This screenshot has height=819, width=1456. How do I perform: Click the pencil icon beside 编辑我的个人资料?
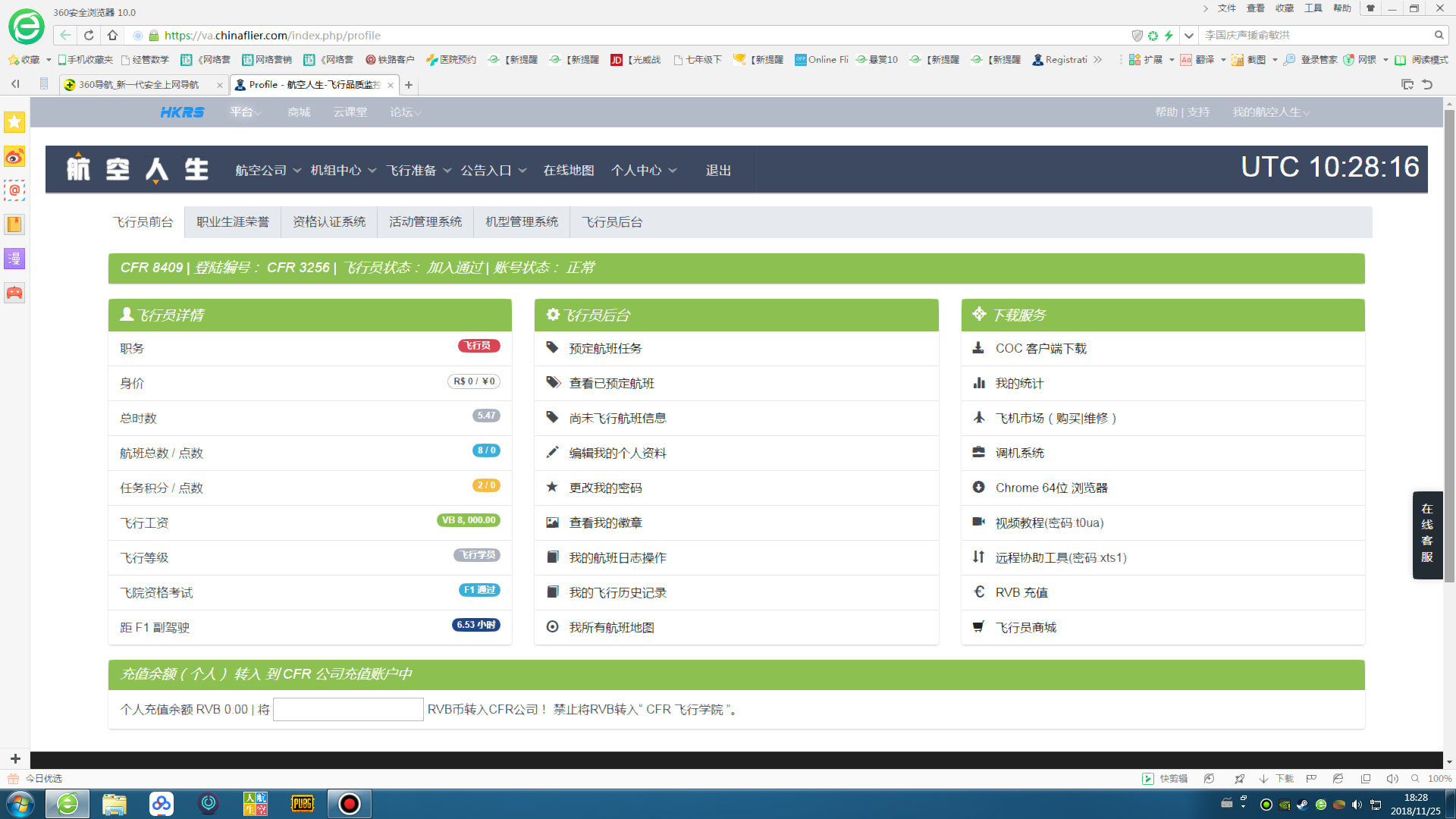tap(553, 453)
